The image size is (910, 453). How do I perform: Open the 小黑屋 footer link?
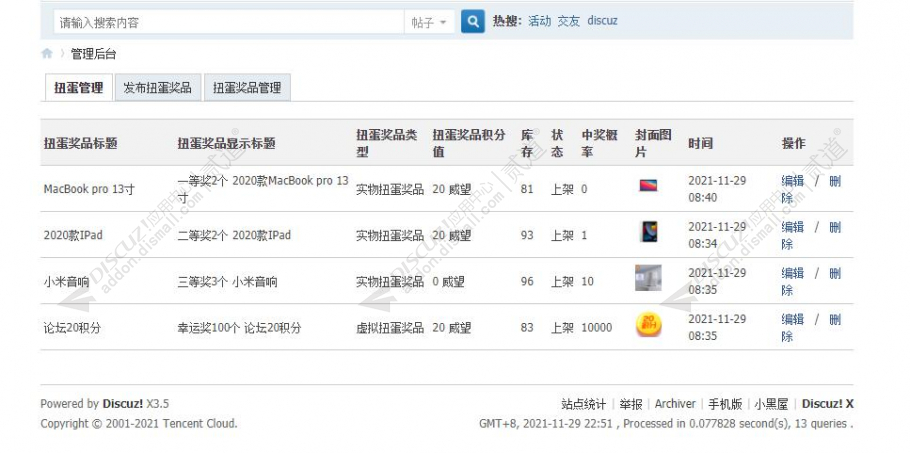(x=771, y=404)
